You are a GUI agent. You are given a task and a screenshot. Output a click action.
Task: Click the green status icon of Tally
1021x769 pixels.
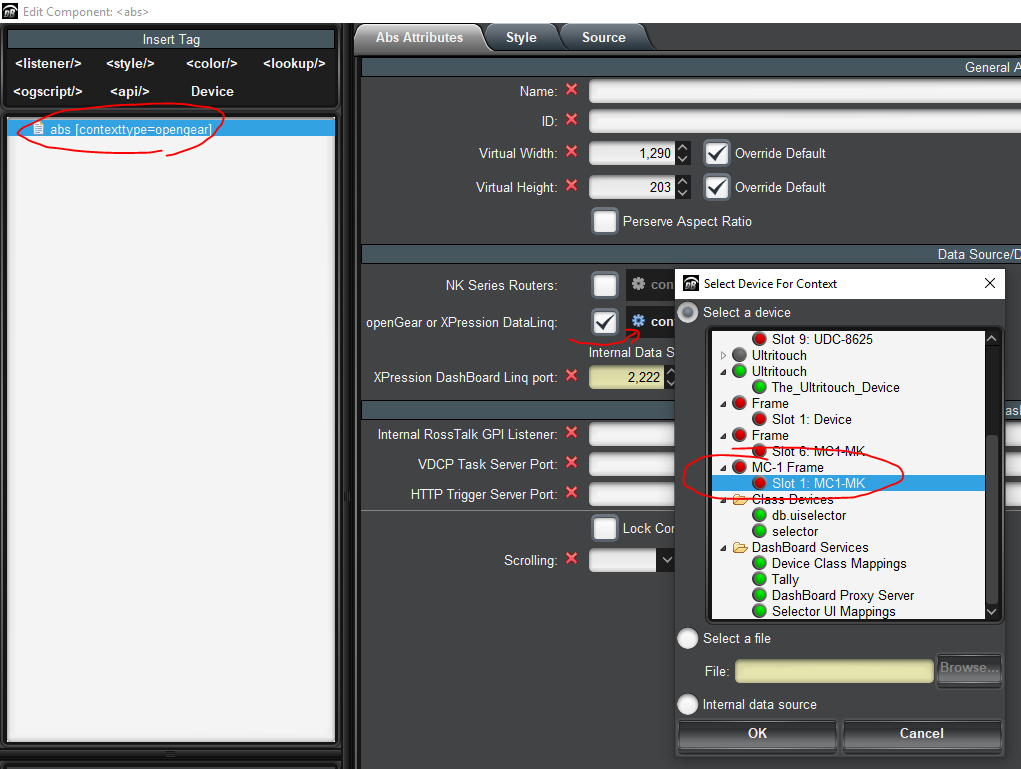click(759, 580)
